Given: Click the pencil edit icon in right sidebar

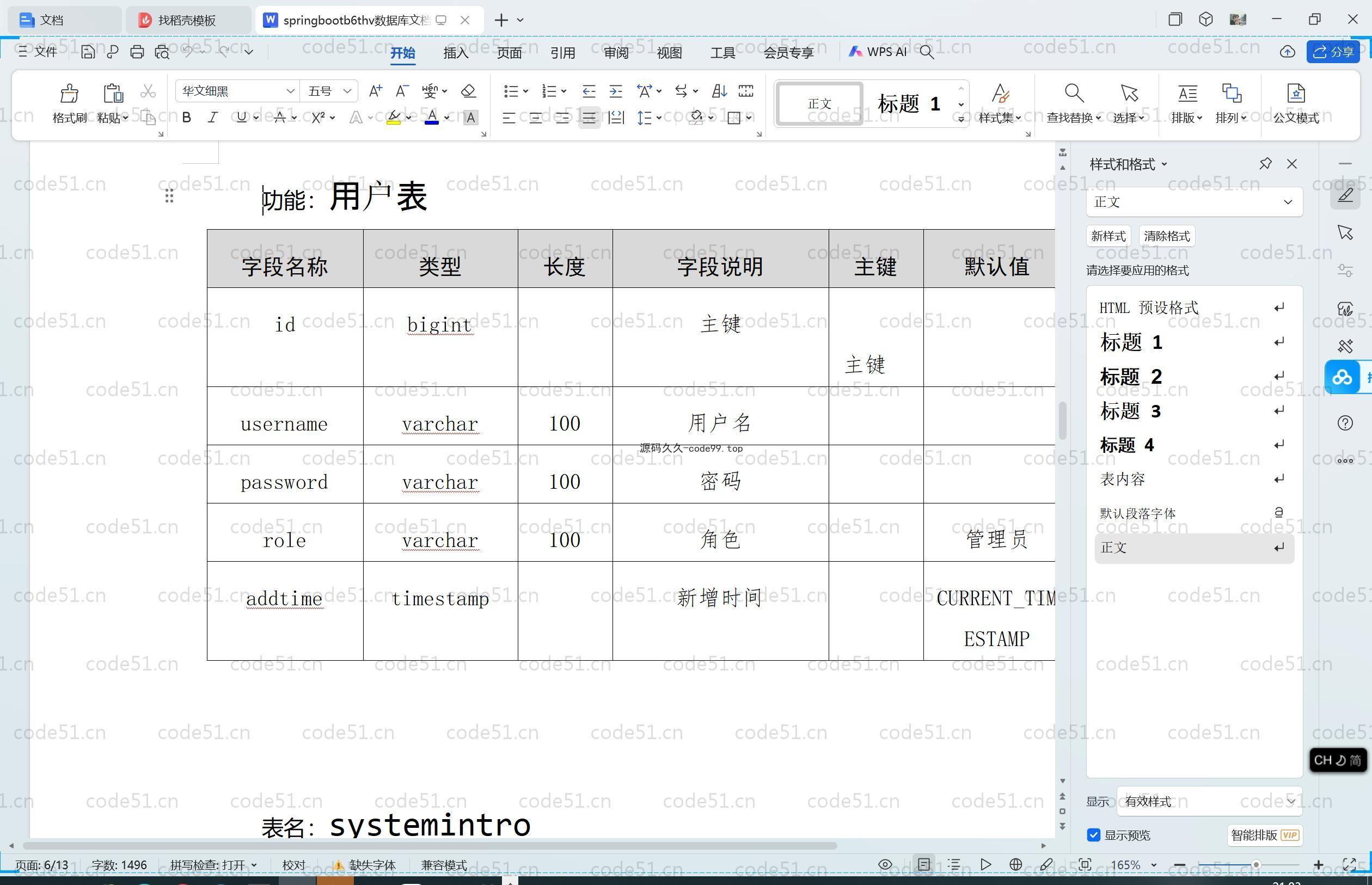Looking at the screenshot, I should click(1345, 195).
